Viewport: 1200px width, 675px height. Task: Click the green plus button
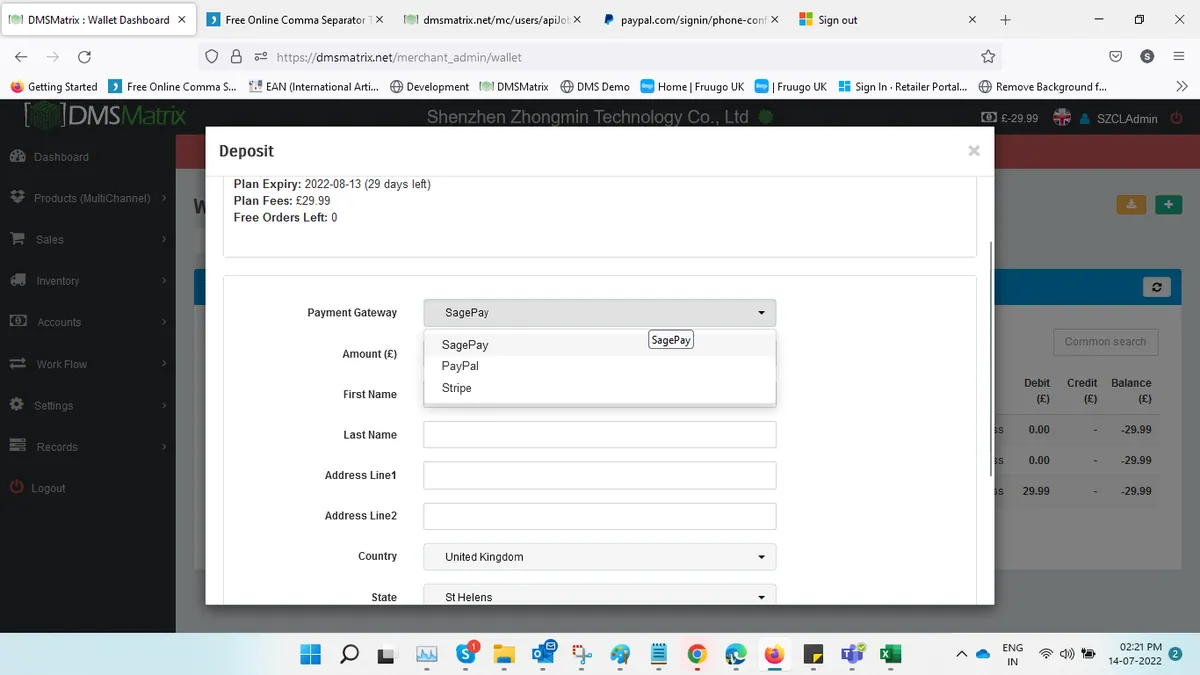click(x=1168, y=204)
